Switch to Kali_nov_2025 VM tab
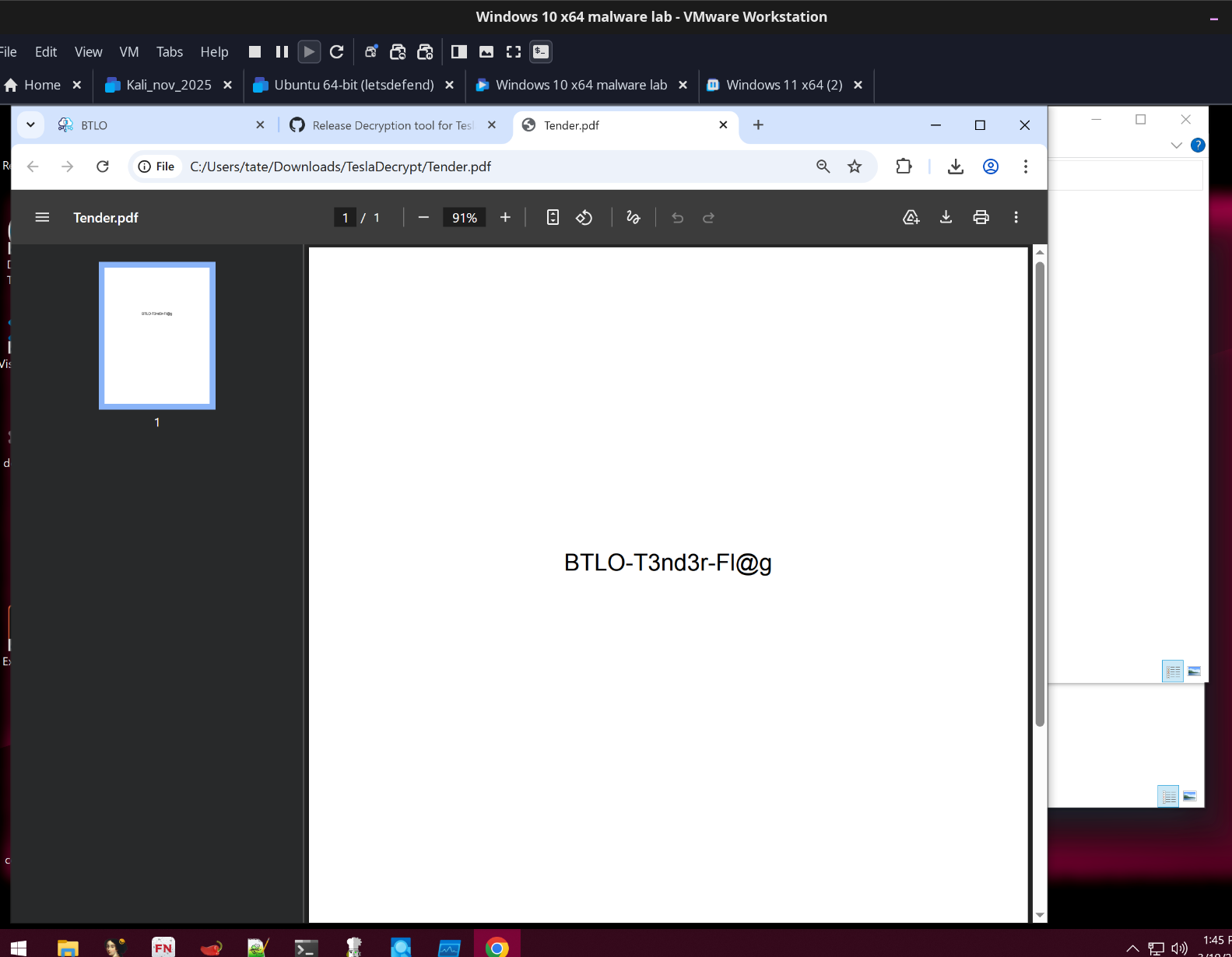Screen dimensions: 1232x957 [x=168, y=85]
